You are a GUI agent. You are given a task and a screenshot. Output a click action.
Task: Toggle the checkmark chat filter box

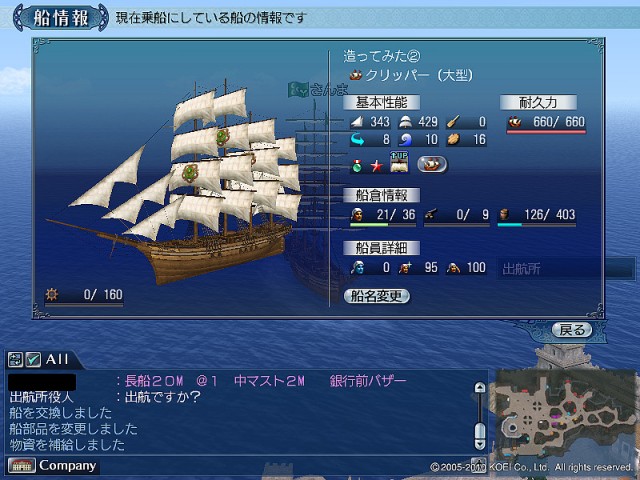pyautogui.click(x=33, y=360)
